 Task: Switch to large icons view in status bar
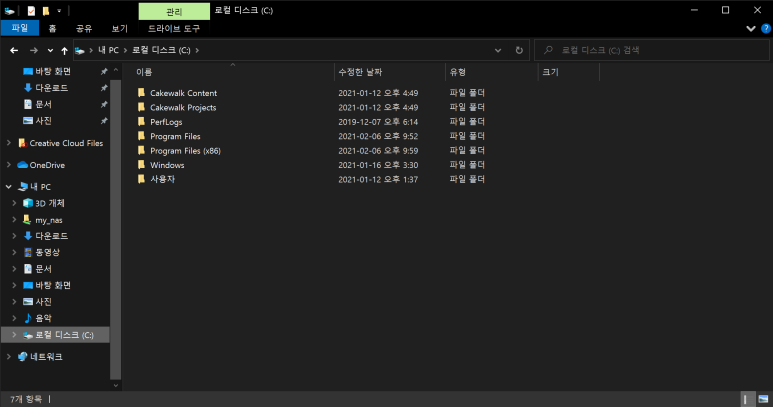[763, 399]
